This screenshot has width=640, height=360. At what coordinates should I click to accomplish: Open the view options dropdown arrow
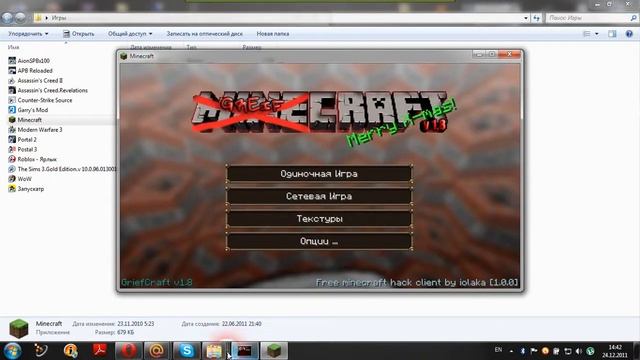point(597,34)
